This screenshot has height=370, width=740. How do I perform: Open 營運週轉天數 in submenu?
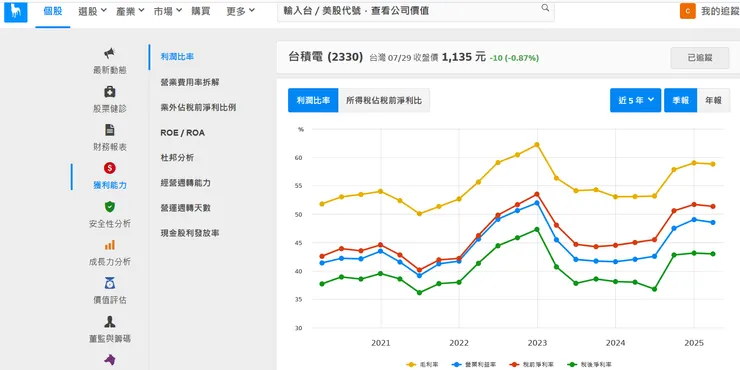pos(185,208)
